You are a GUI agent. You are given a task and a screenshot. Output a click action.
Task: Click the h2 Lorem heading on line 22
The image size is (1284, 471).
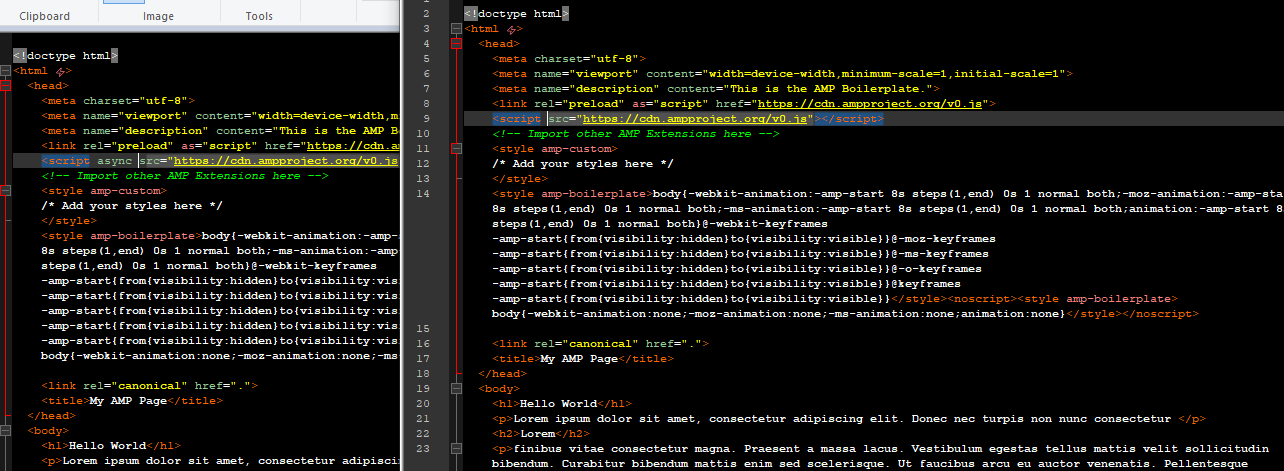[x=541, y=433]
